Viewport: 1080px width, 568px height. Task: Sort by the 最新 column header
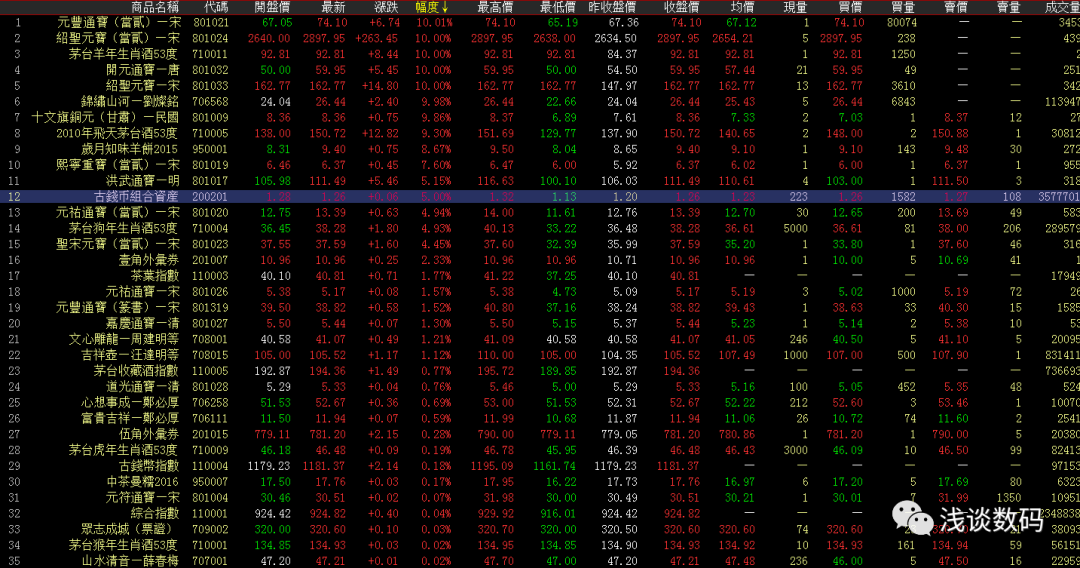click(x=333, y=7)
